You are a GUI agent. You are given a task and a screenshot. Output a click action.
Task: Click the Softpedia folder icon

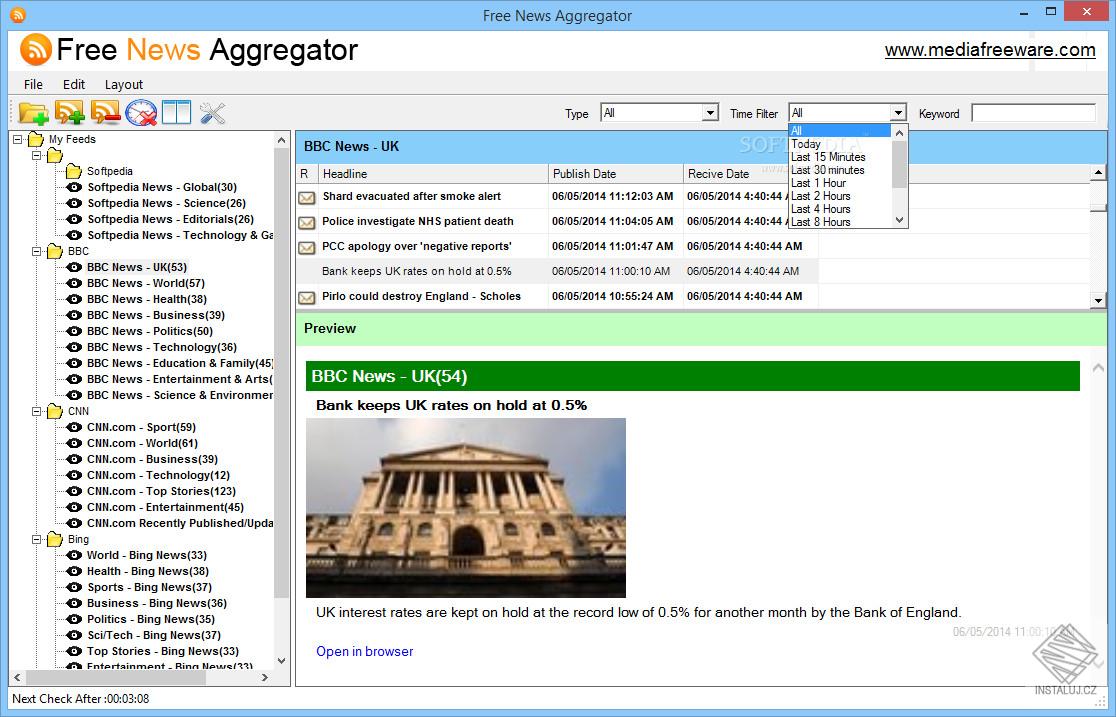pyautogui.click(x=74, y=171)
